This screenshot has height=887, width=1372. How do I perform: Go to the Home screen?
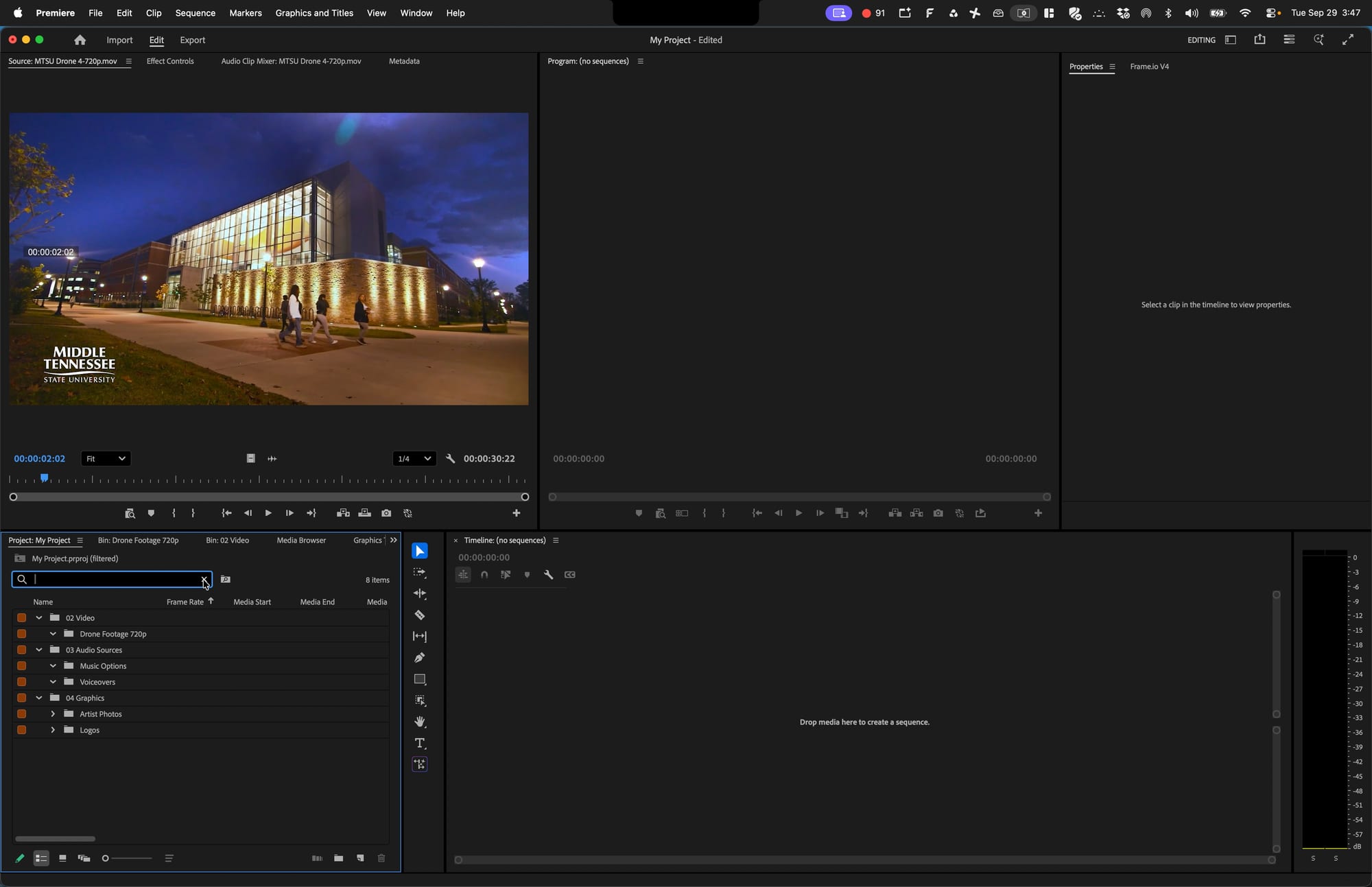(80, 40)
